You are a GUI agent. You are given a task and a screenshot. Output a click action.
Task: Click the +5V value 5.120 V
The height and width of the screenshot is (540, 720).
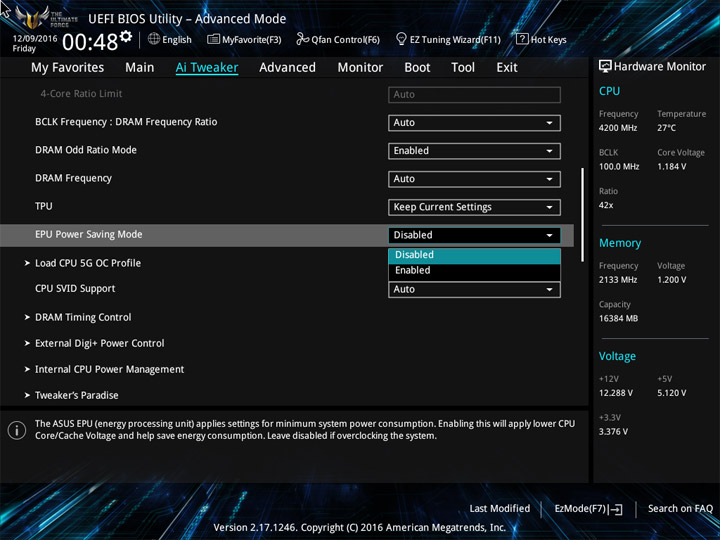click(671, 393)
